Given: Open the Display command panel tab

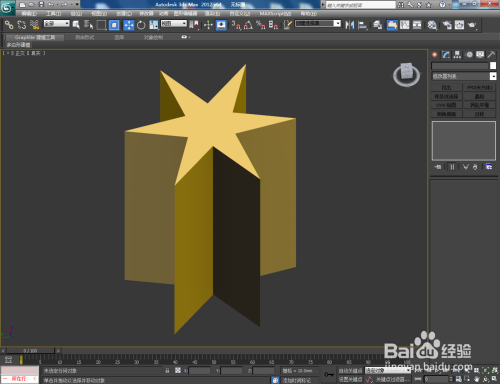Looking at the screenshot, I should (x=480, y=55).
